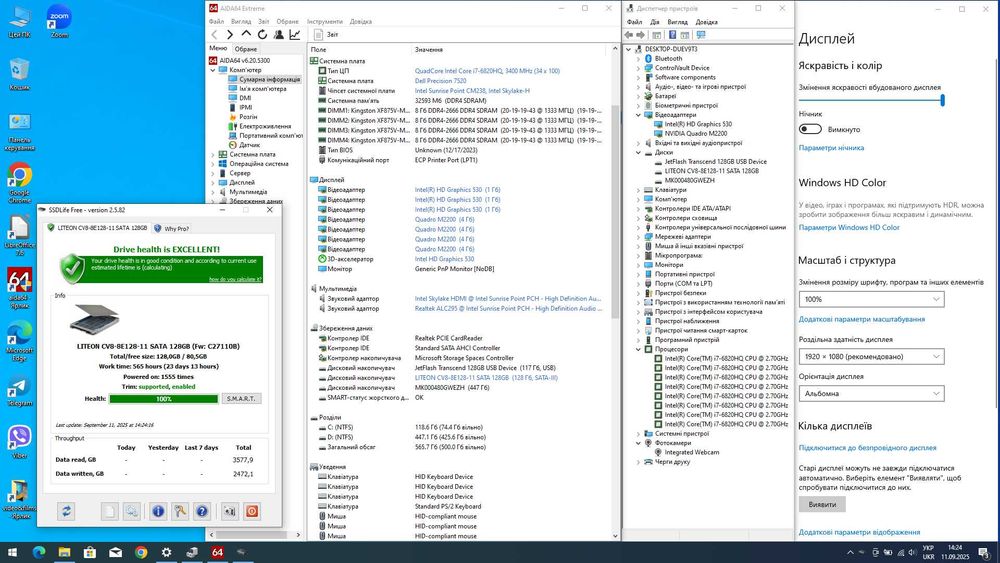Switch to the Обране tab in AIDA64

pyautogui.click(x=245, y=49)
